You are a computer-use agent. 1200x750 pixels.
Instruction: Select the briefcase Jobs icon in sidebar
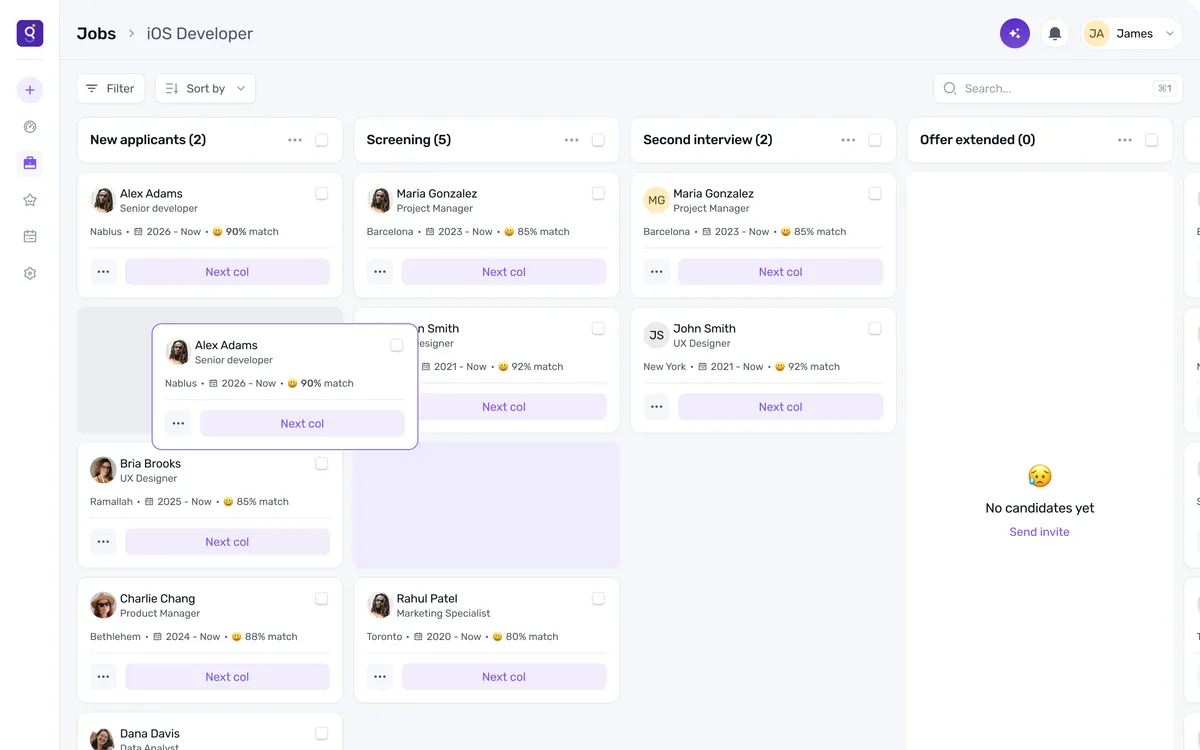pos(30,163)
